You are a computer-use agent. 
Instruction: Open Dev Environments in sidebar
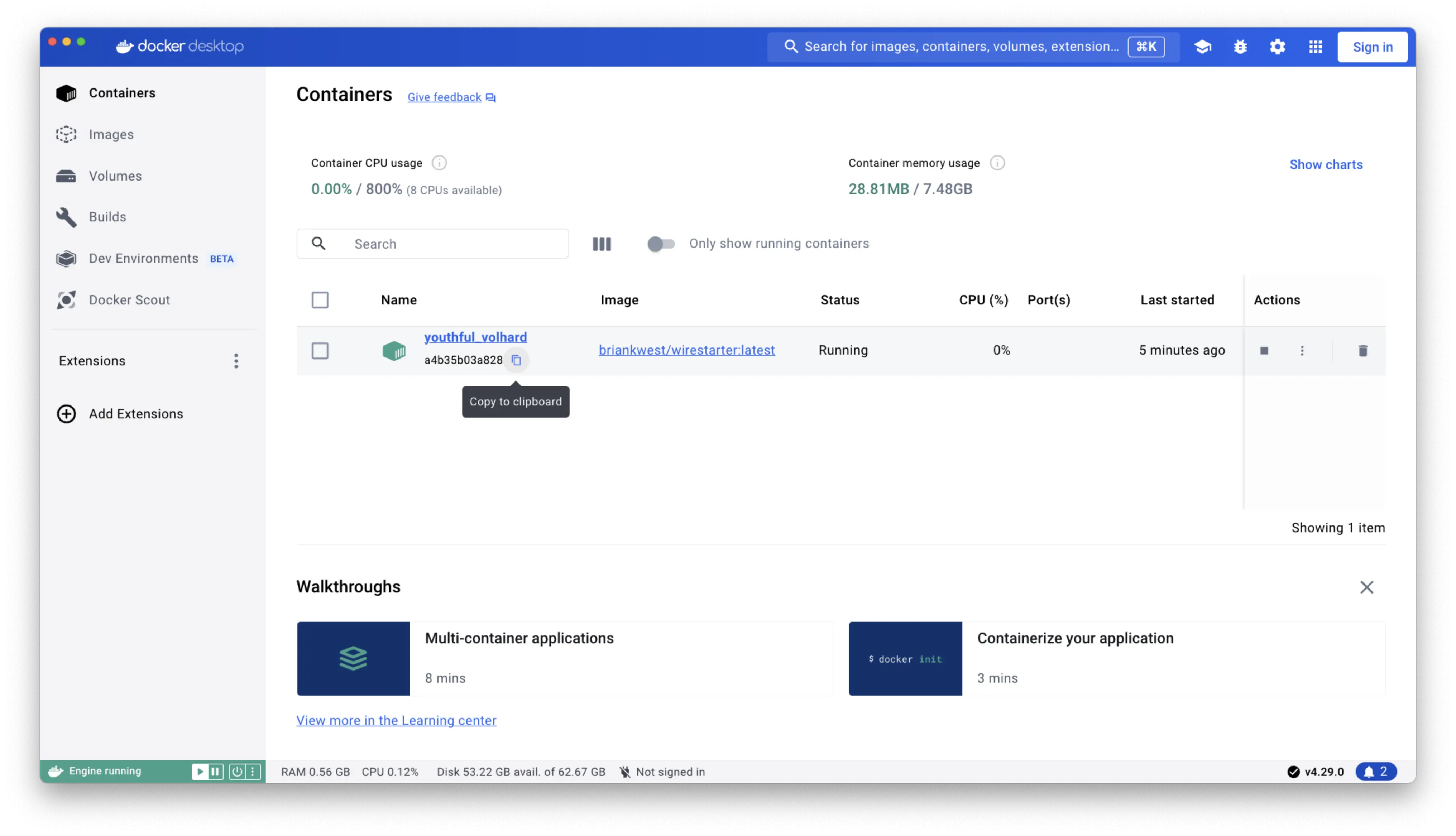152,258
